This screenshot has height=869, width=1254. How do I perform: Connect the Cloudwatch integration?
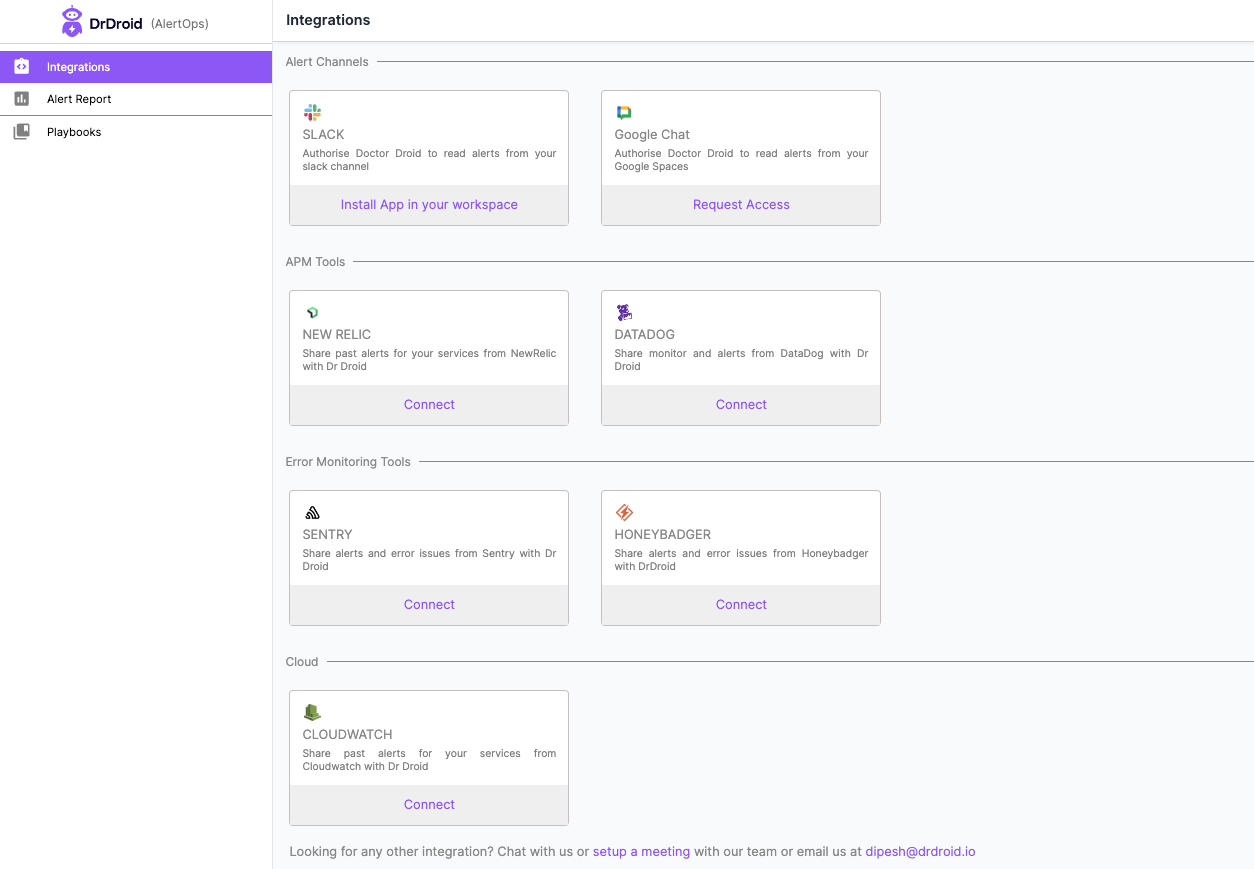coord(429,805)
